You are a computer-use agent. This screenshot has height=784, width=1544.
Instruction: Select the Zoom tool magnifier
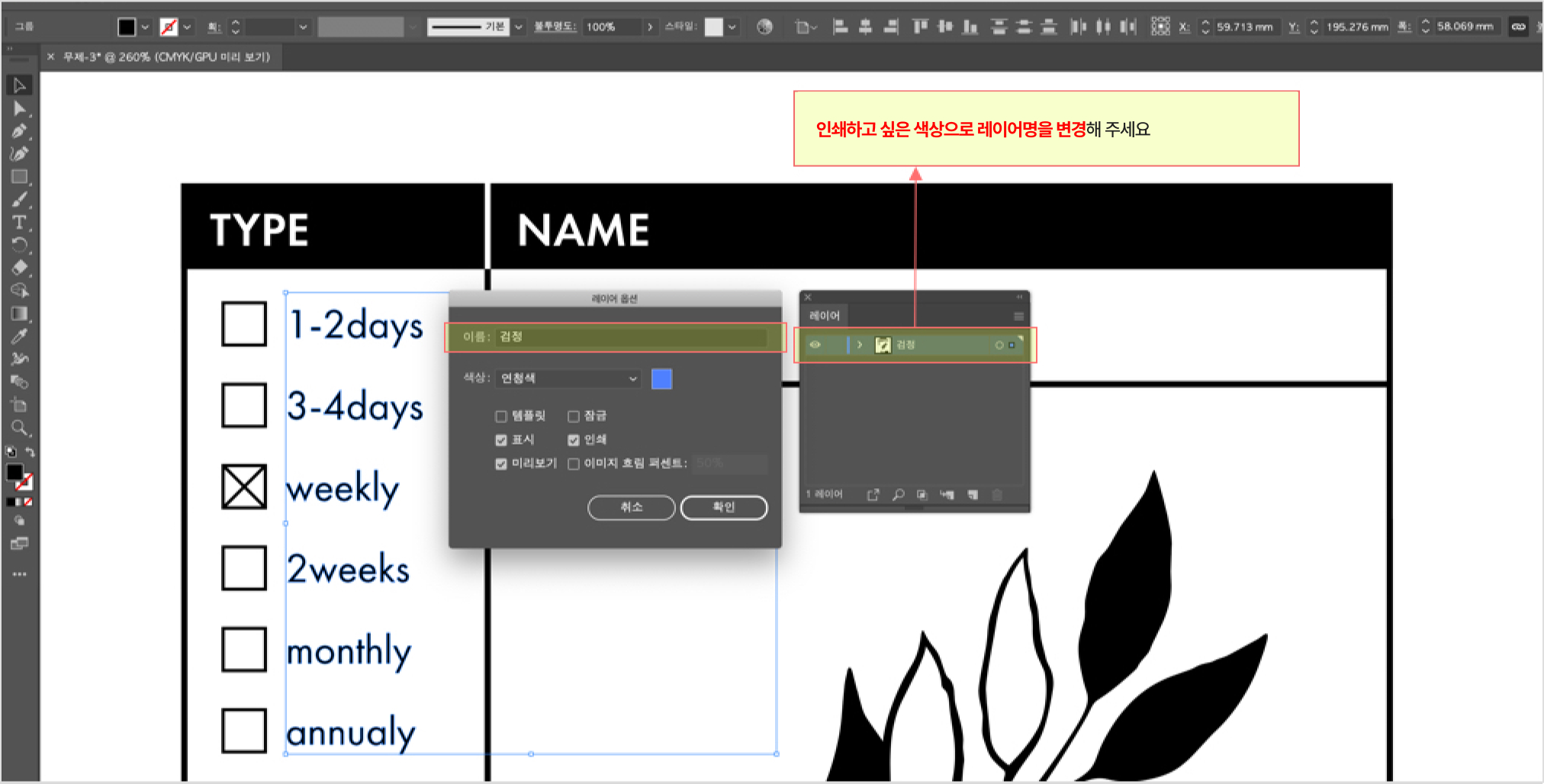[19, 428]
